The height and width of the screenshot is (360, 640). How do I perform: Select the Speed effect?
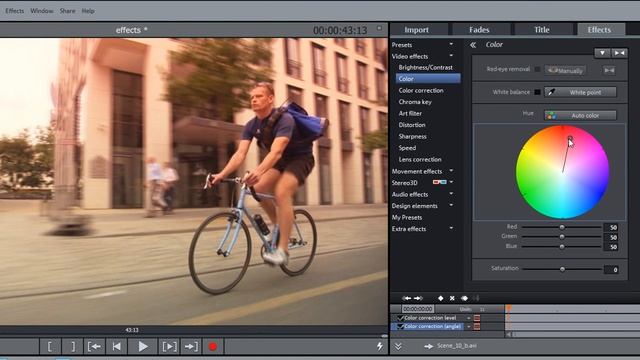[407, 148]
